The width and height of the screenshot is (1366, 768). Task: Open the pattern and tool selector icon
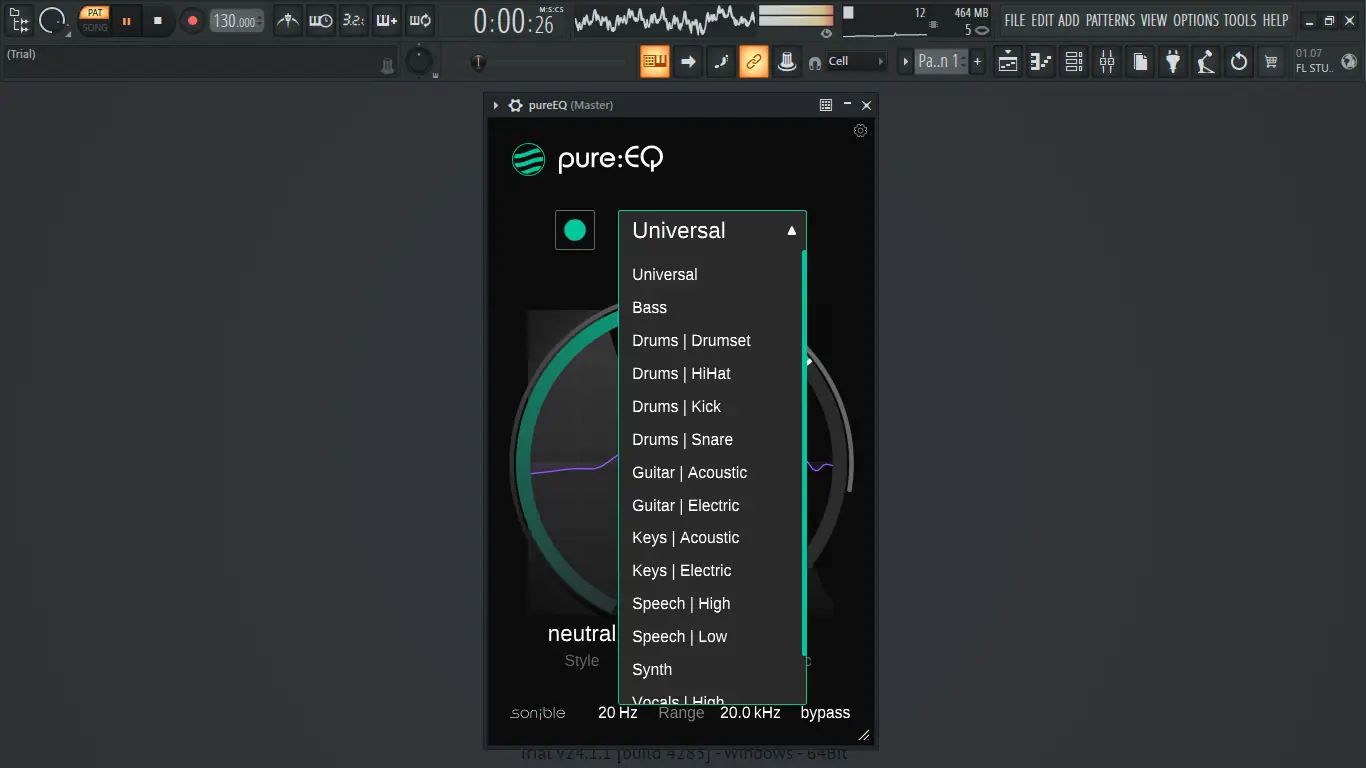20,20
